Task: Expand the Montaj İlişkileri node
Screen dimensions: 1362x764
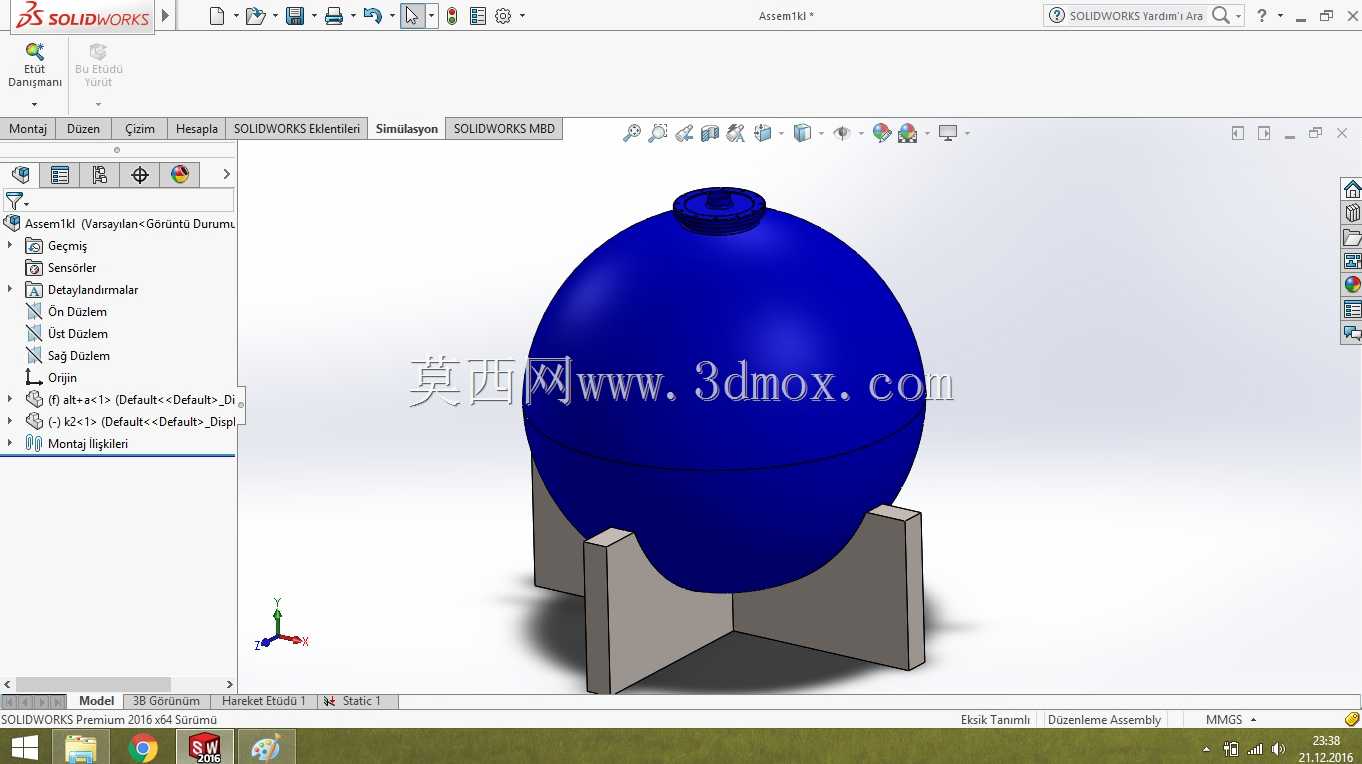Action: (10, 443)
